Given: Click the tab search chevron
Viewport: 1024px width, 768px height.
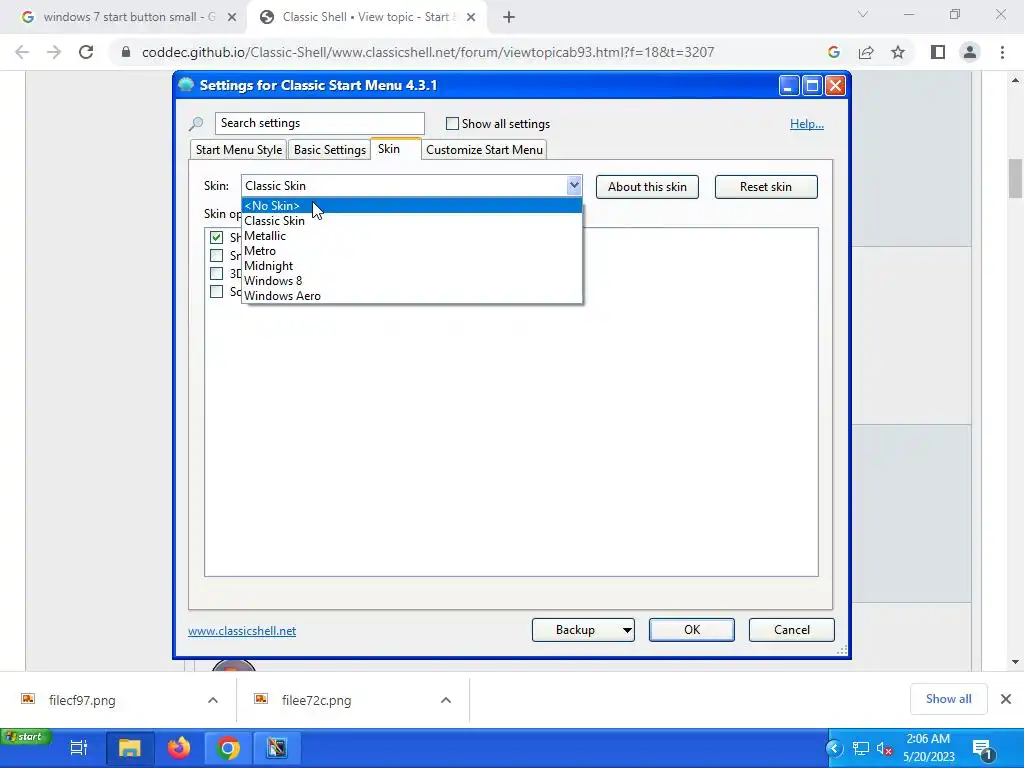Looking at the screenshot, I should pos(863,14).
